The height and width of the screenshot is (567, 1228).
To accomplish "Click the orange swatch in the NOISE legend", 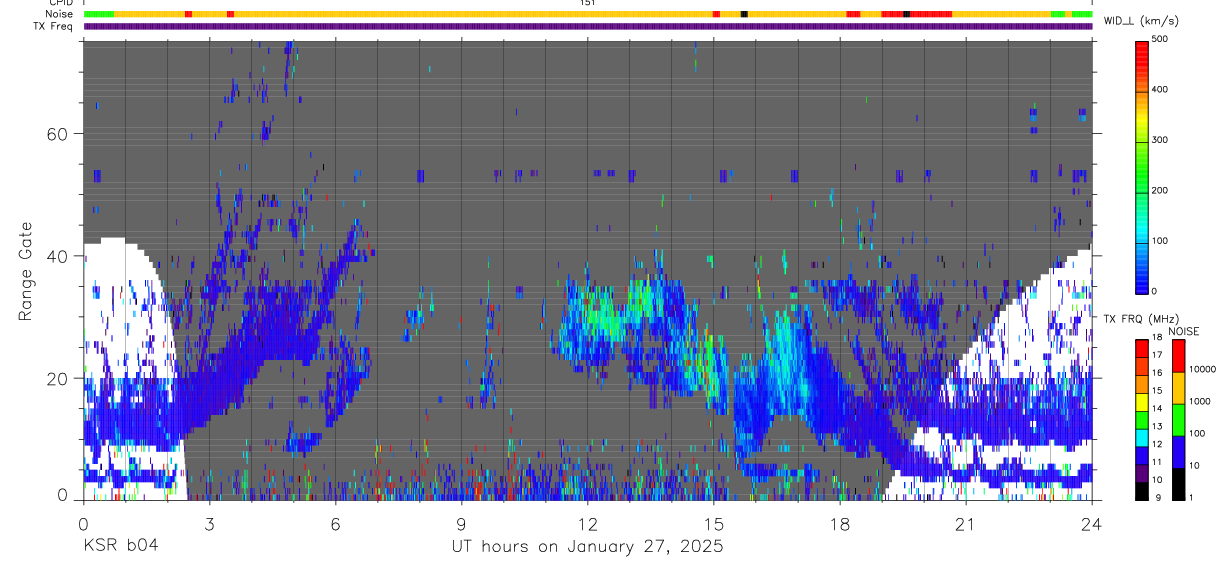I will pos(1178,388).
